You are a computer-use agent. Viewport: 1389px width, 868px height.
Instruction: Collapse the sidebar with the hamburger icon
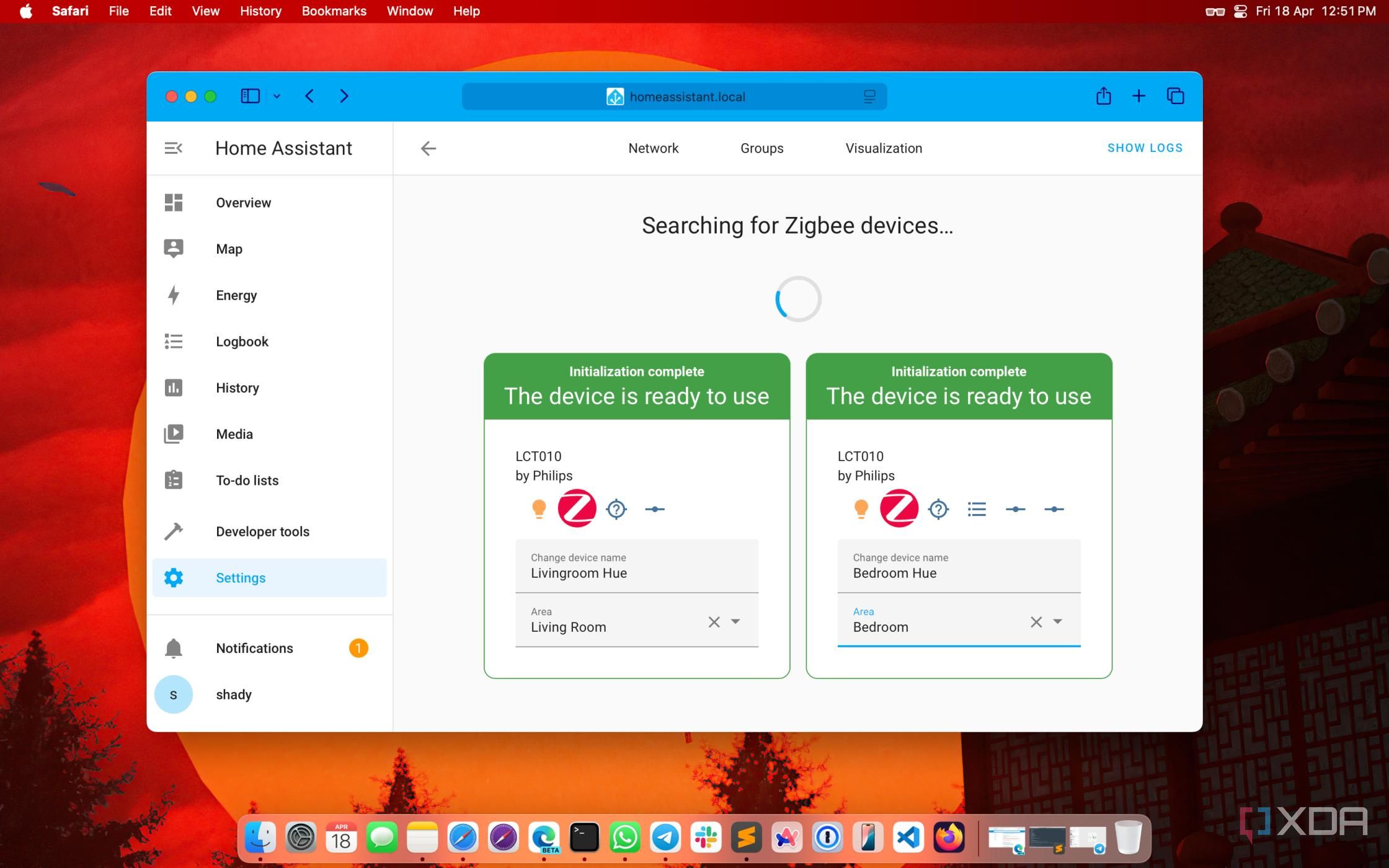(173, 148)
